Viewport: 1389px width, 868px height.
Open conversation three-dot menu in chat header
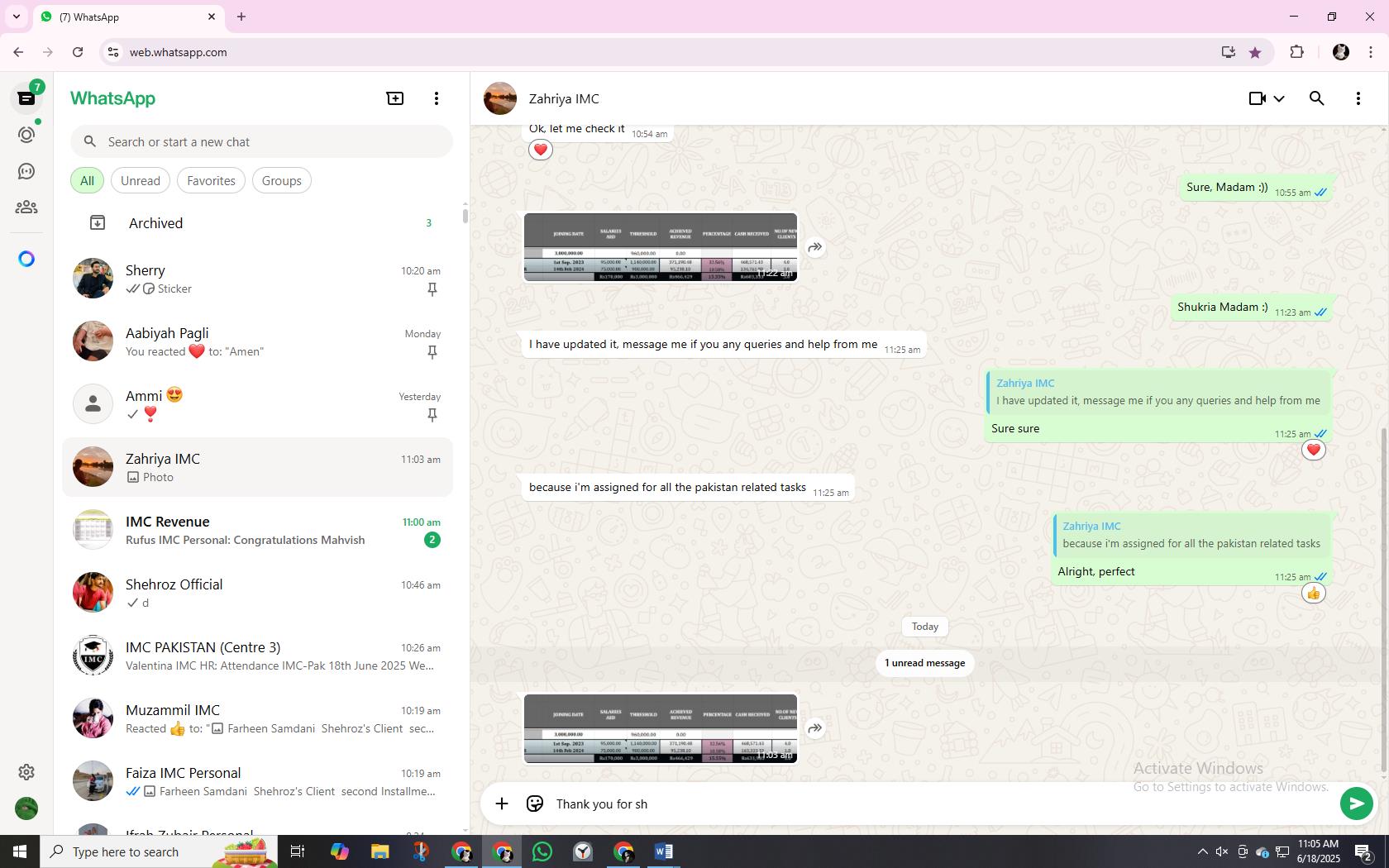[1358, 98]
